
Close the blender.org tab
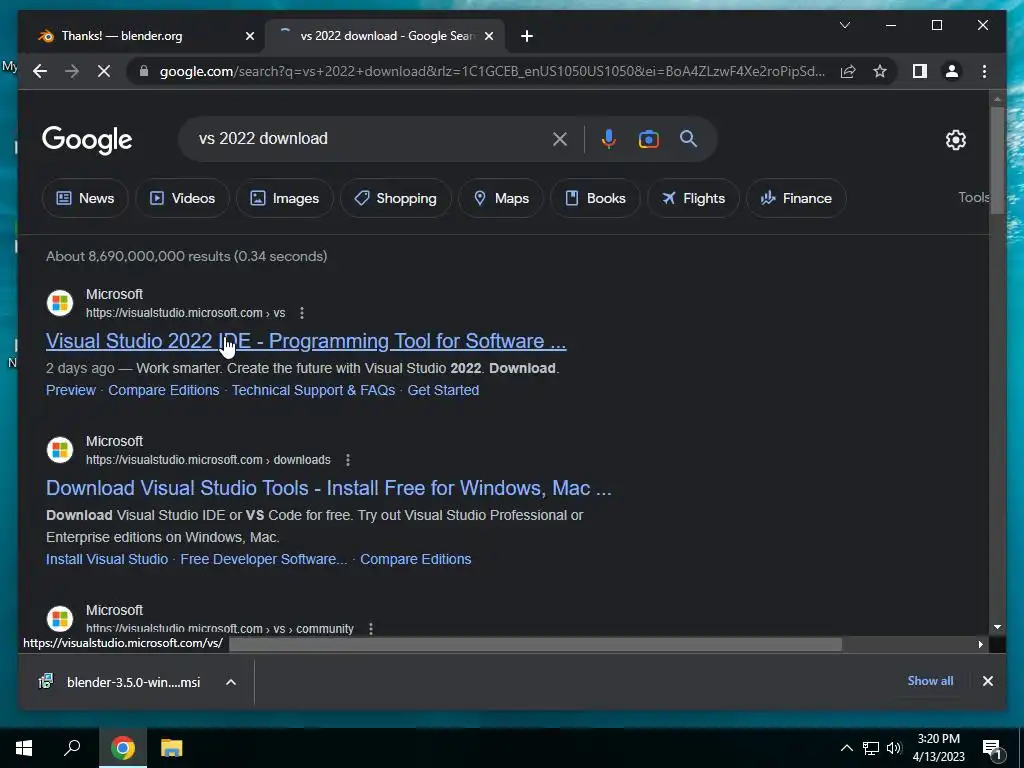coord(249,36)
